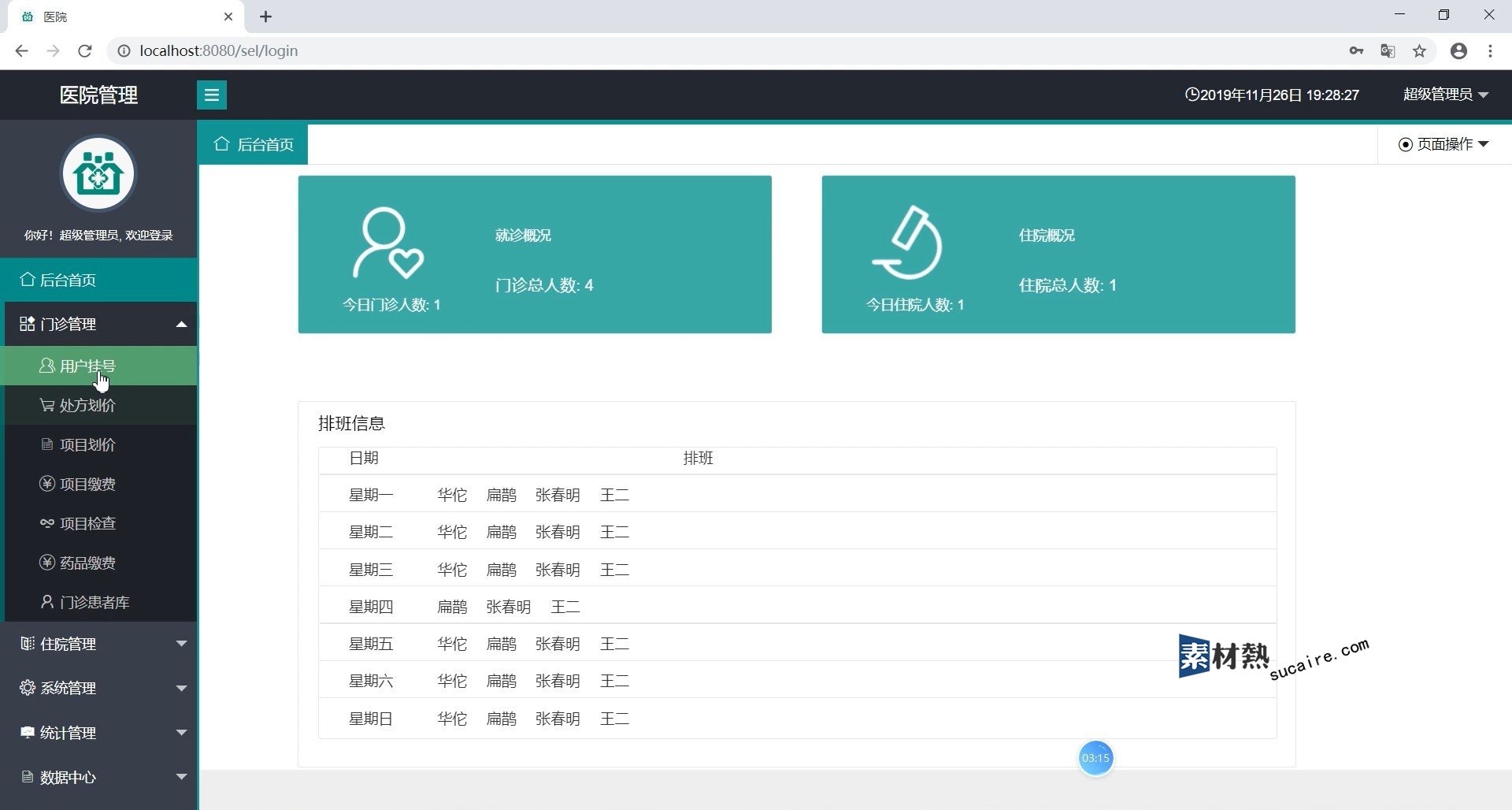Click the 门诊总人数: 4 text
Viewport: 1512px width, 810px height.
click(544, 285)
